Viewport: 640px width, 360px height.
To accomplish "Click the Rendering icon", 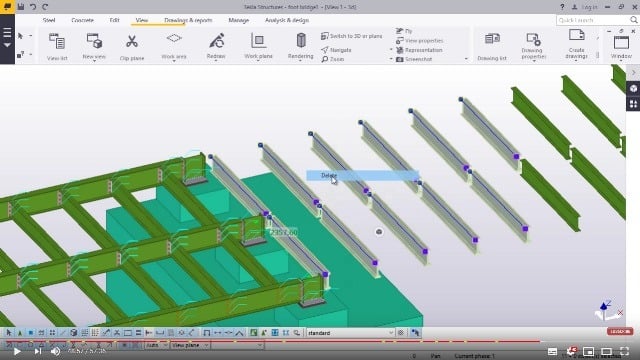I will pyautogui.click(x=301, y=40).
